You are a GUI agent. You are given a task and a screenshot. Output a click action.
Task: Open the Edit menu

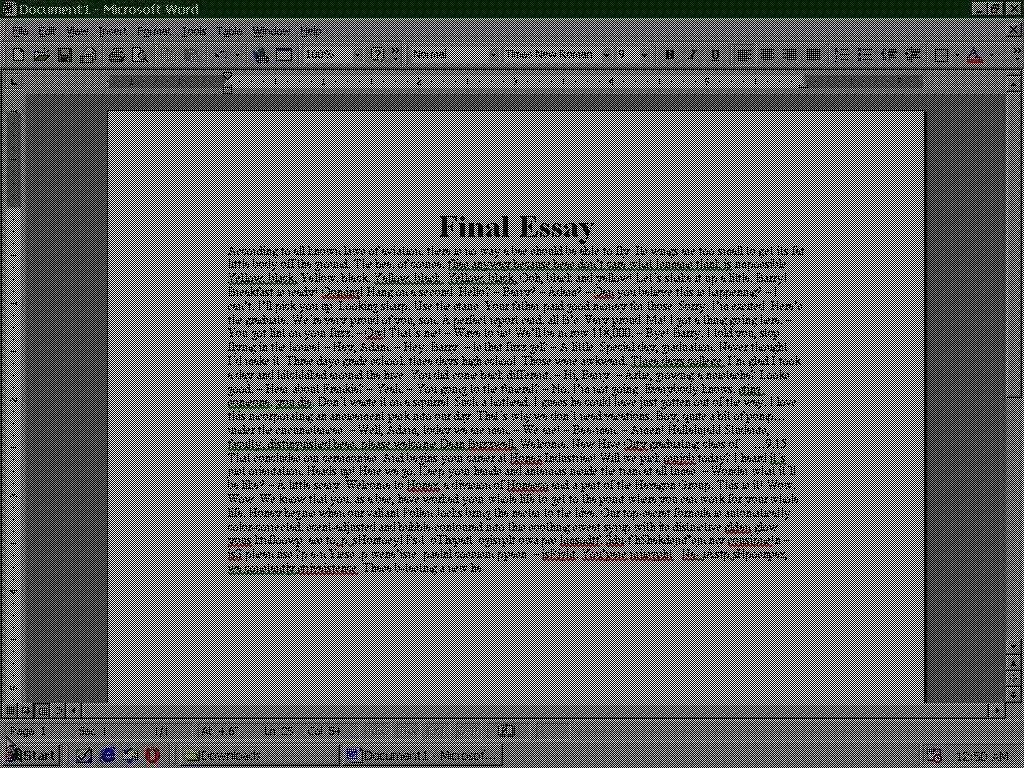46,31
